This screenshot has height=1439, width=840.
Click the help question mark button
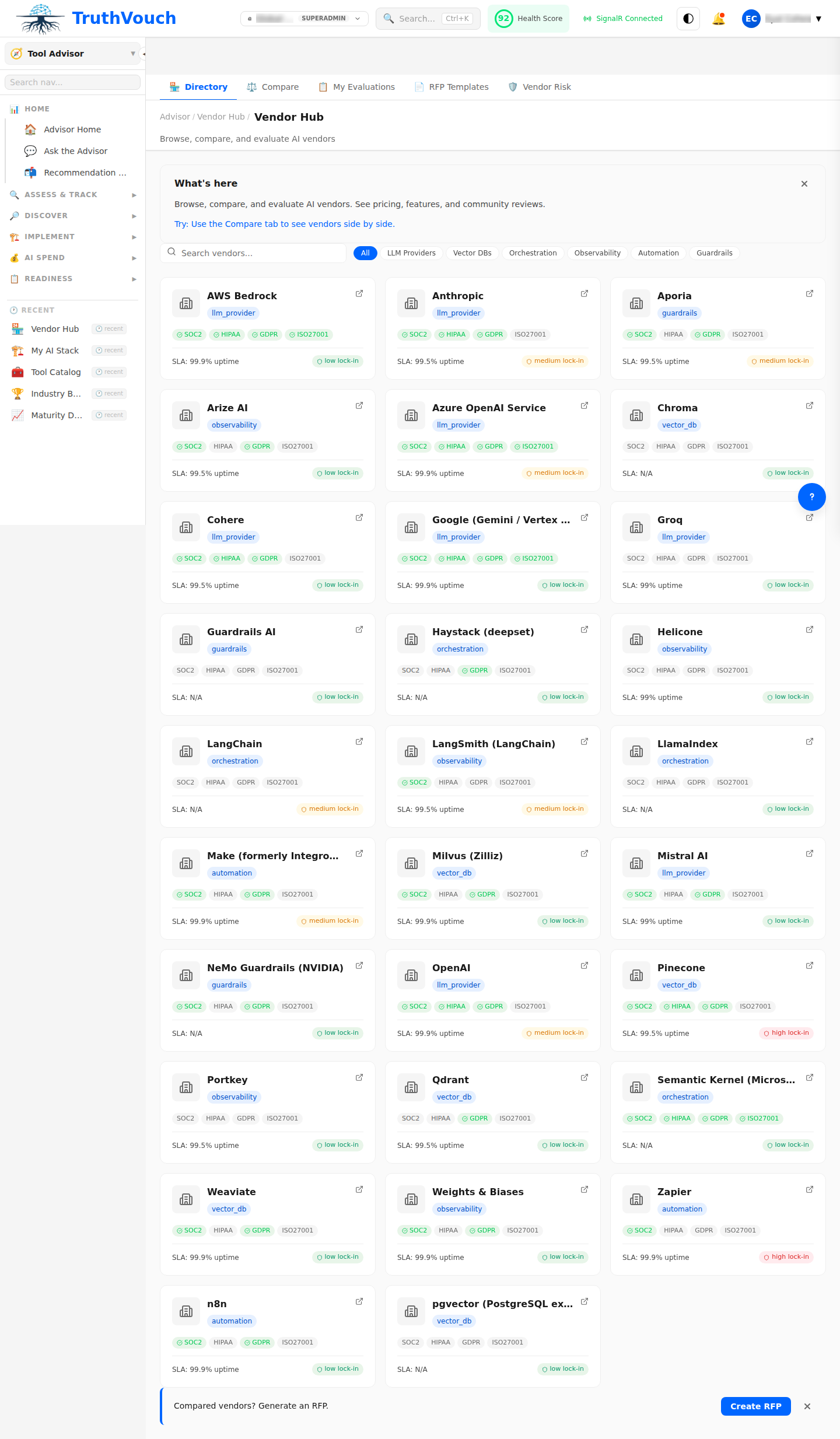tap(812, 497)
